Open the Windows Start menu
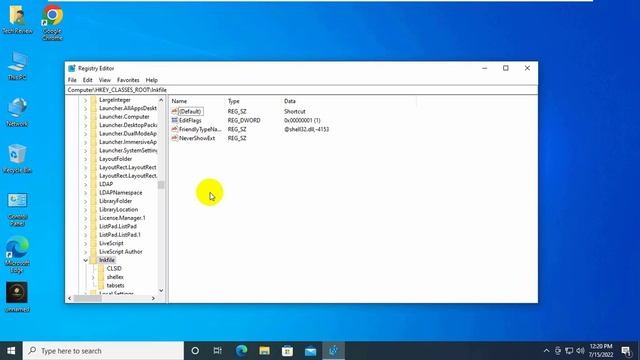Image resolution: width=640 pixels, height=360 pixels. pyautogui.click(x=11, y=351)
